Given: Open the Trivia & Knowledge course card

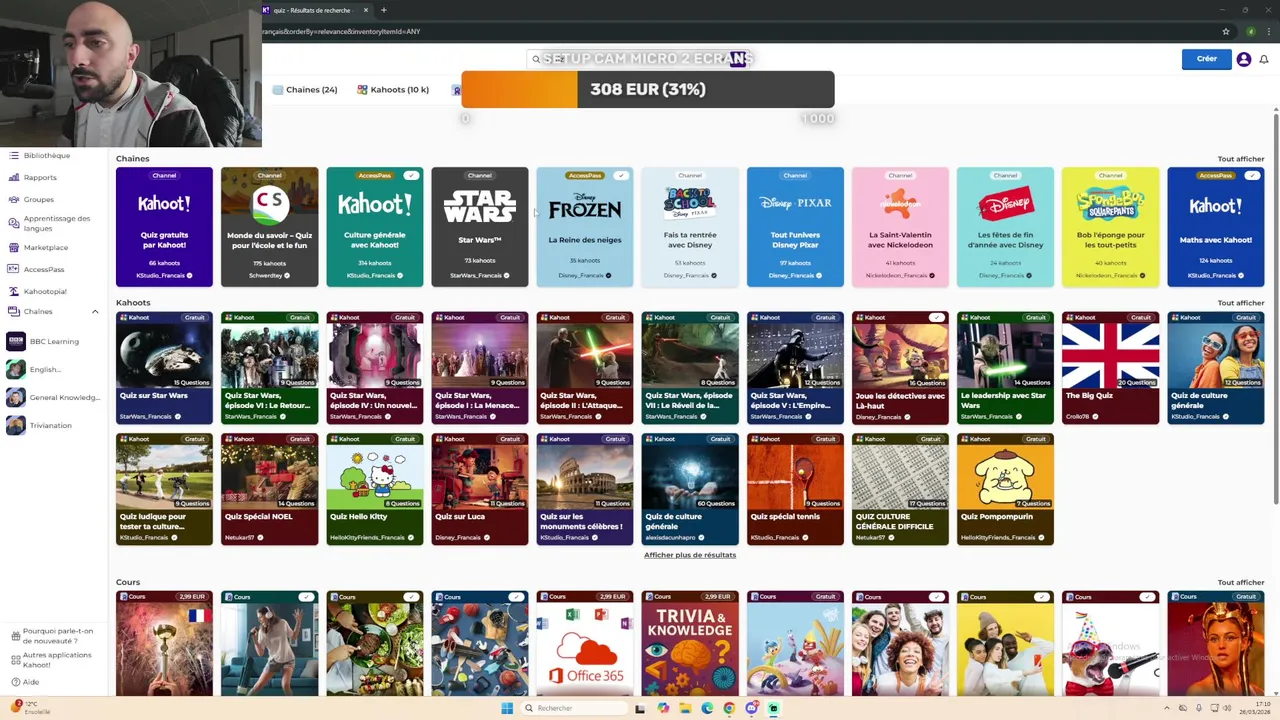Looking at the screenshot, I should click(x=690, y=643).
